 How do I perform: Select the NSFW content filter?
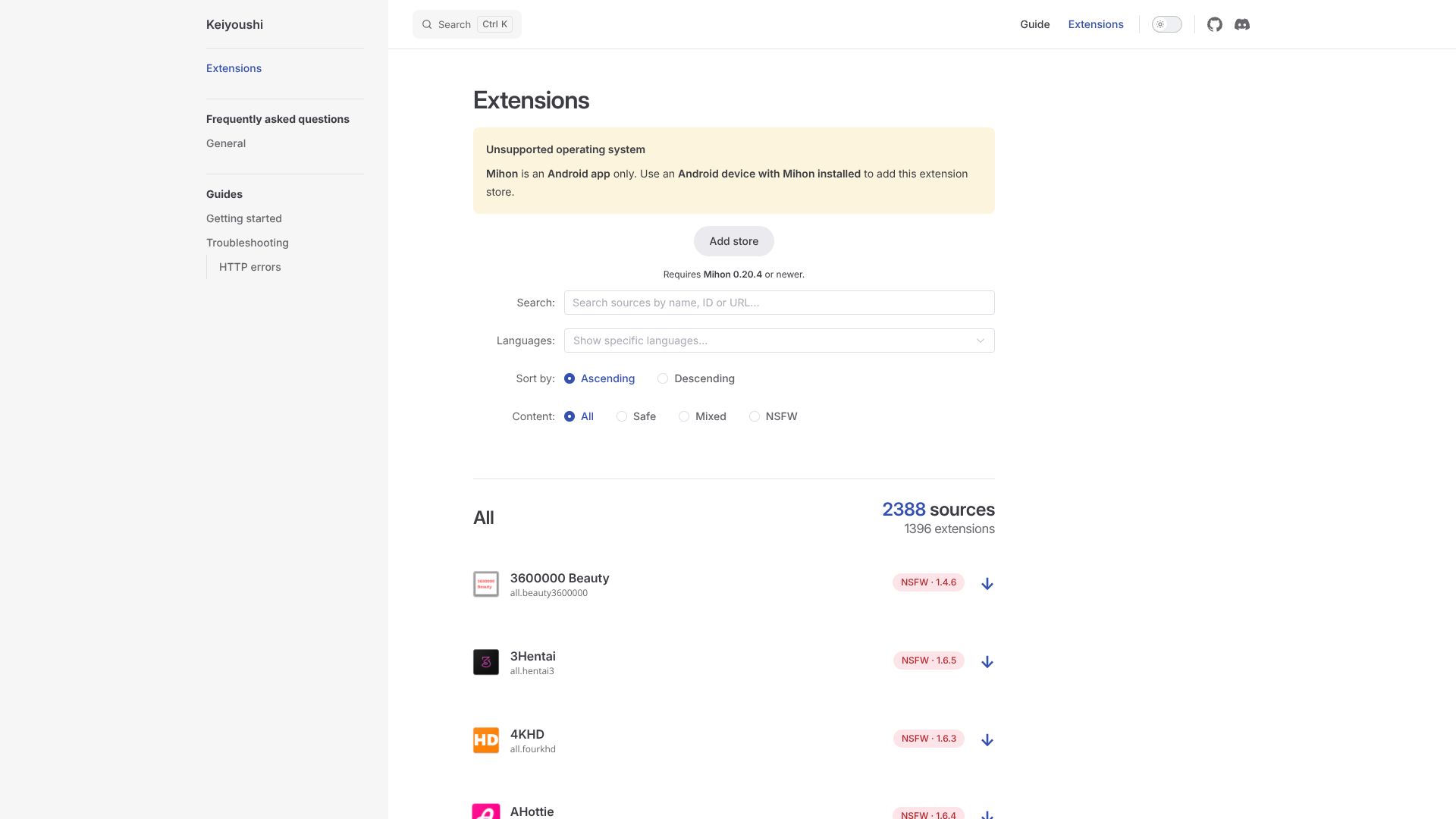point(773,416)
